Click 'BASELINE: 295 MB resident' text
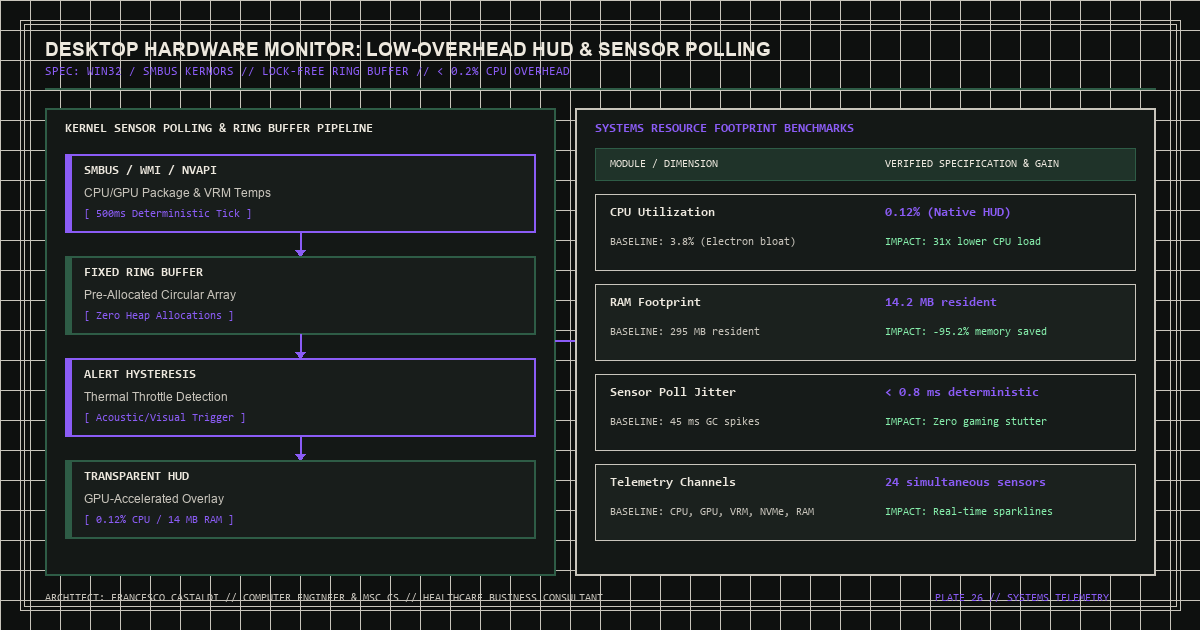This screenshot has width=1200, height=630. (x=685, y=332)
